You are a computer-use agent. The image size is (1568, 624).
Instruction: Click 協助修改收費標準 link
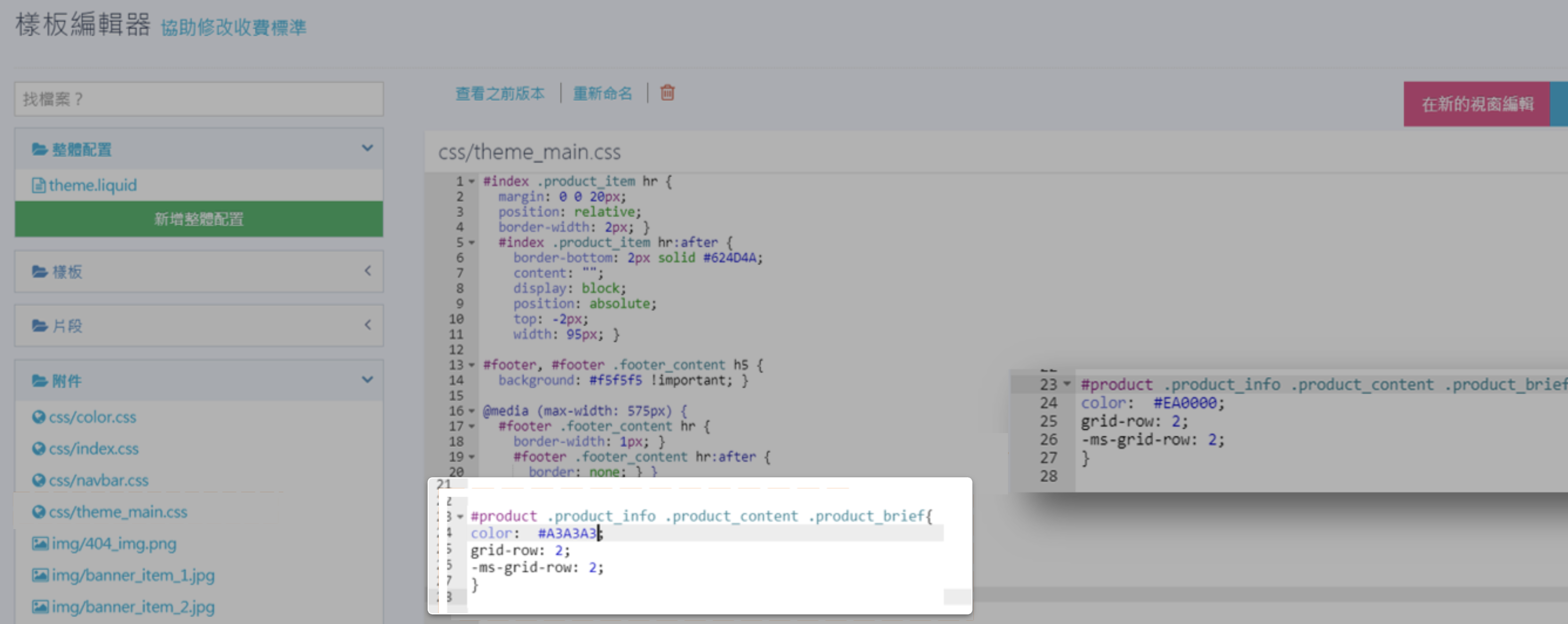pos(234,27)
